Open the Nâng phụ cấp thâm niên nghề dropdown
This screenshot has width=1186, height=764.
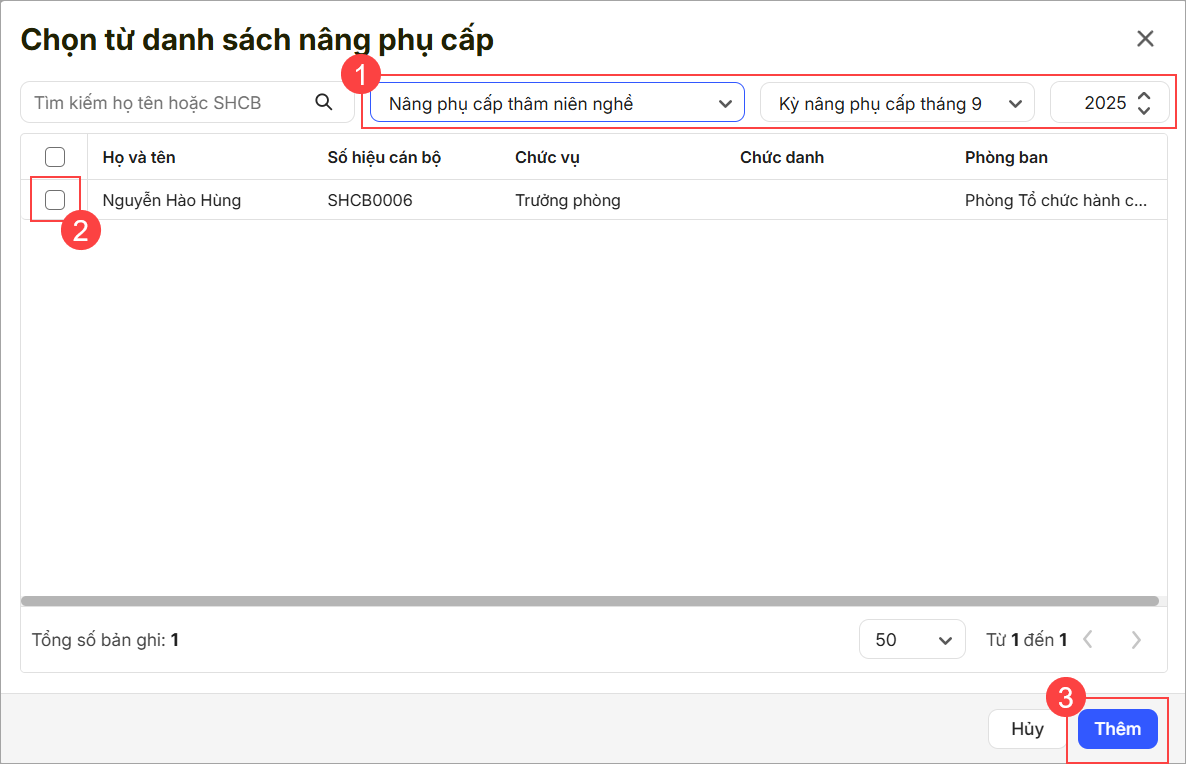coord(557,103)
